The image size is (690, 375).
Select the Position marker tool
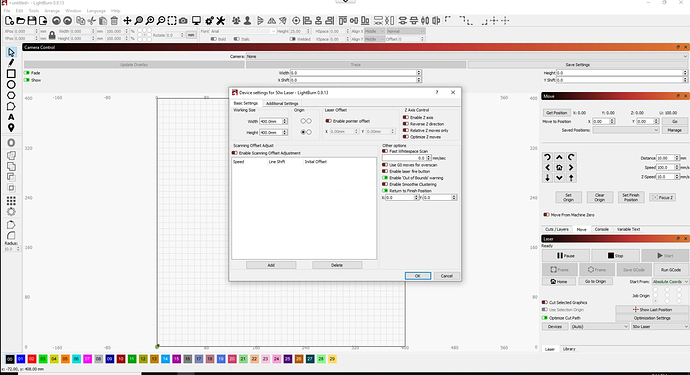click(x=11, y=128)
